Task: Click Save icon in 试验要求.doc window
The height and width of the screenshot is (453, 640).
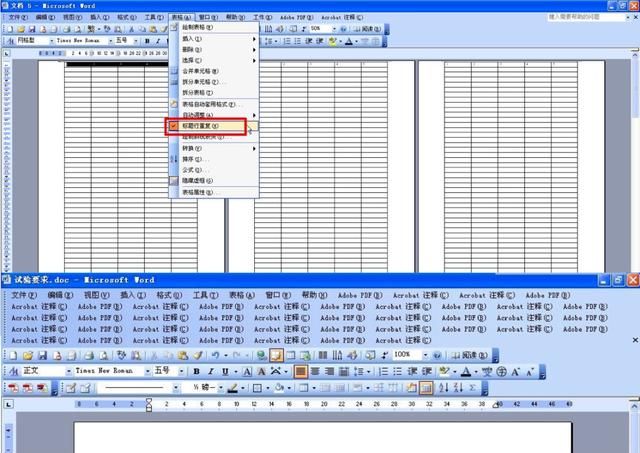Action: pyautogui.click(x=42, y=355)
